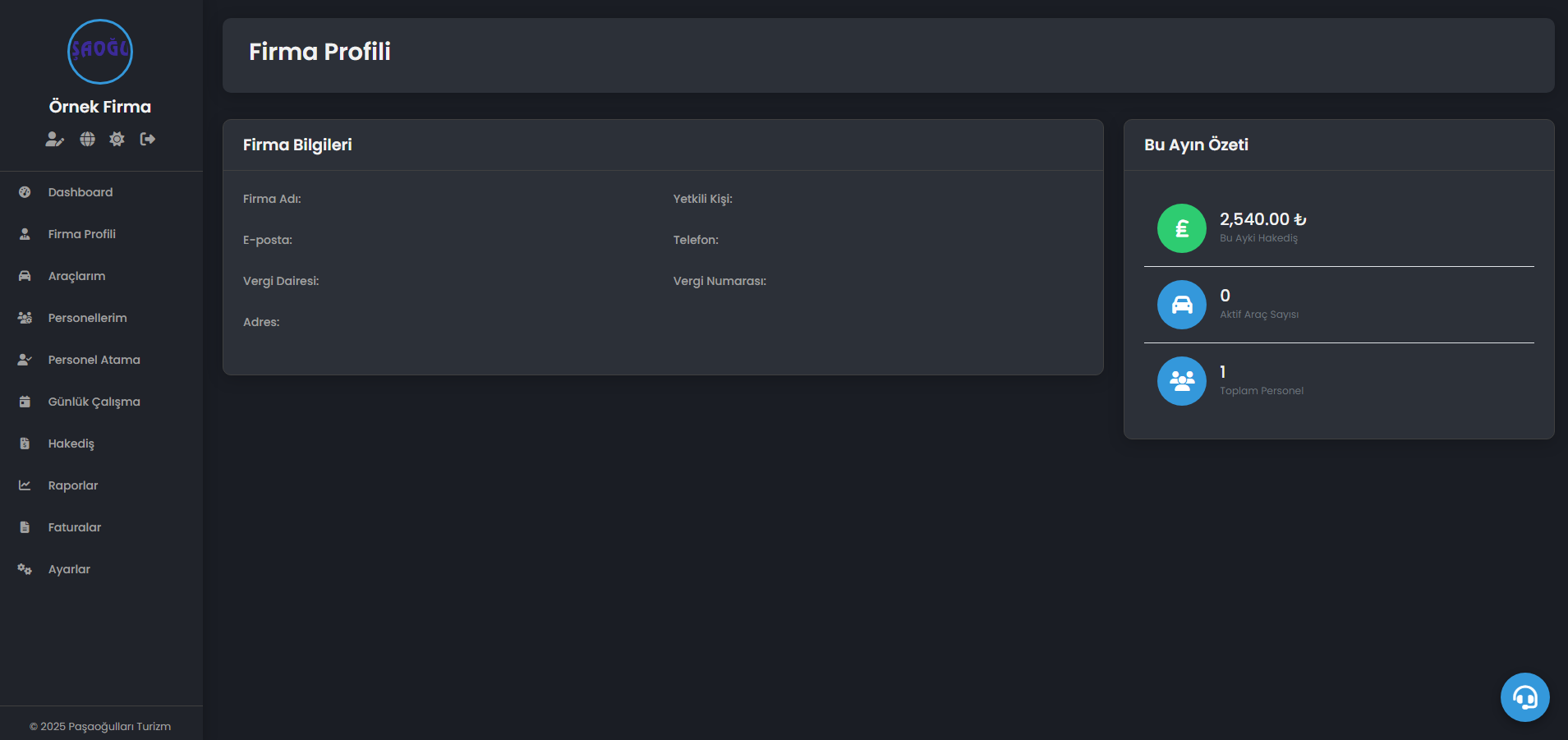This screenshot has height=740, width=1568.
Task: Click the globe language icon
Action: (x=87, y=140)
